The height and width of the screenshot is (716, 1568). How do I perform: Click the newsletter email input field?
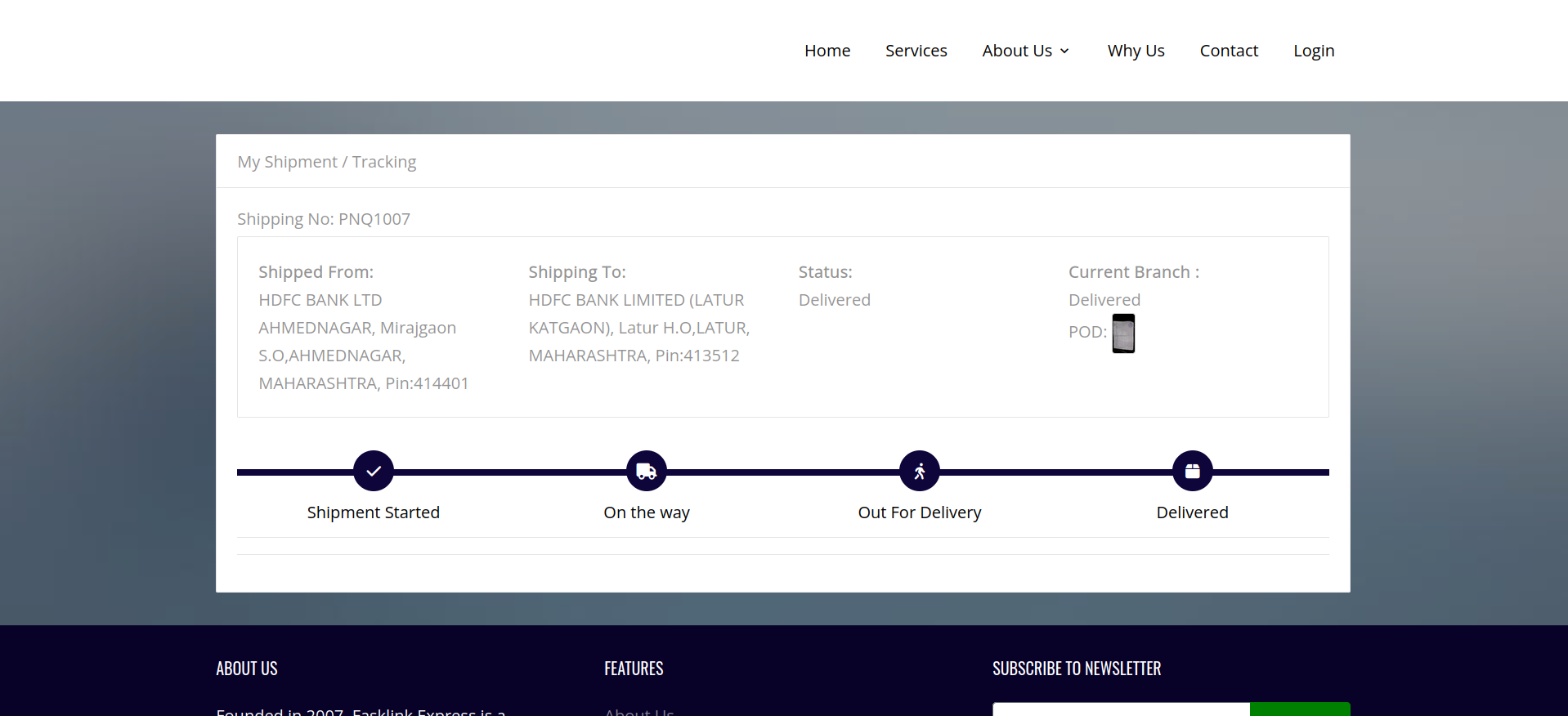point(1121,709)
